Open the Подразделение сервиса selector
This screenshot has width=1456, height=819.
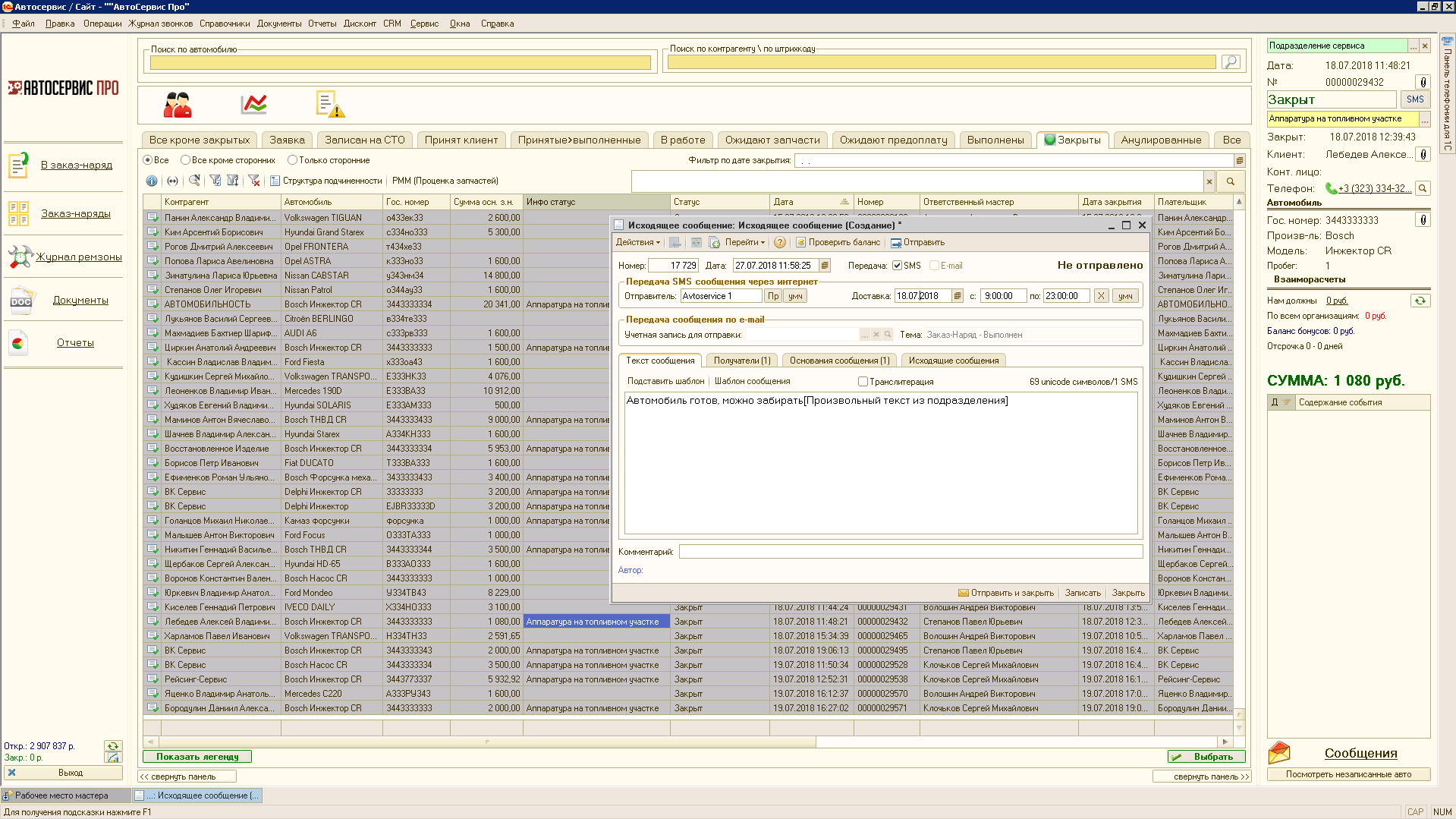(1413, 46)
